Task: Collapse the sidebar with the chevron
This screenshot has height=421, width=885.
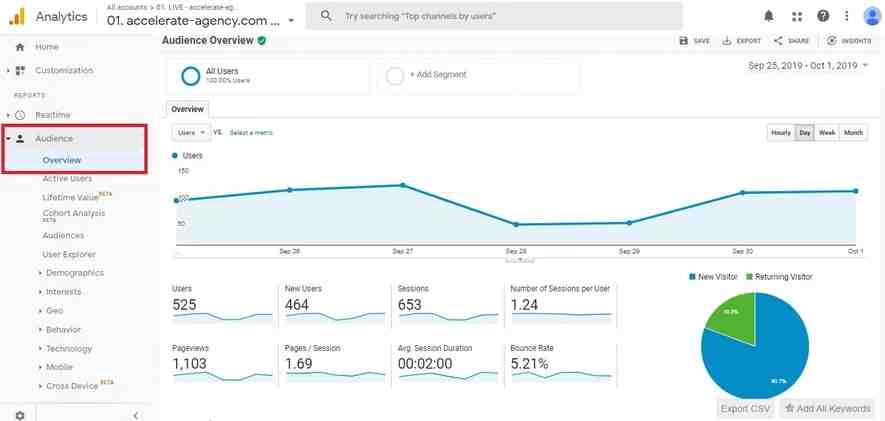Action: [136, 415]
